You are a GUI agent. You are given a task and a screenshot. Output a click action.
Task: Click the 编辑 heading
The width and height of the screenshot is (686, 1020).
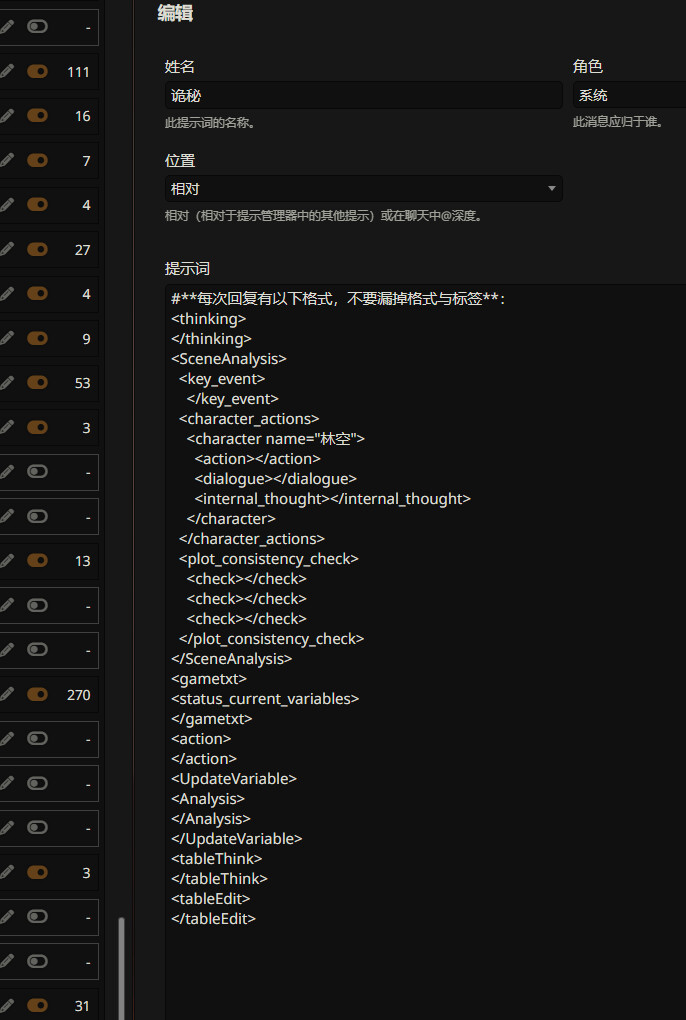175,13
